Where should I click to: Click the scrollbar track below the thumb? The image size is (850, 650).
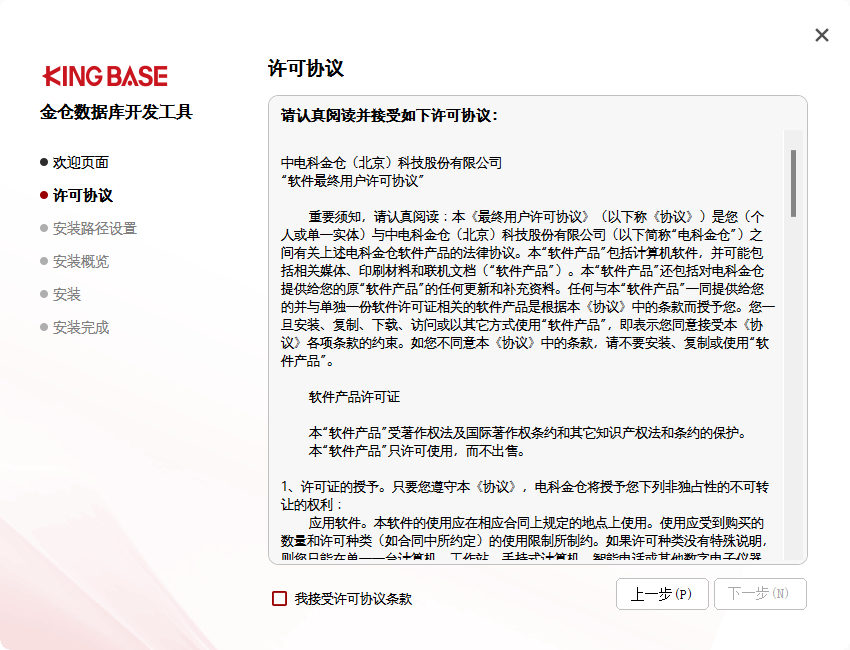pos(793,400)
